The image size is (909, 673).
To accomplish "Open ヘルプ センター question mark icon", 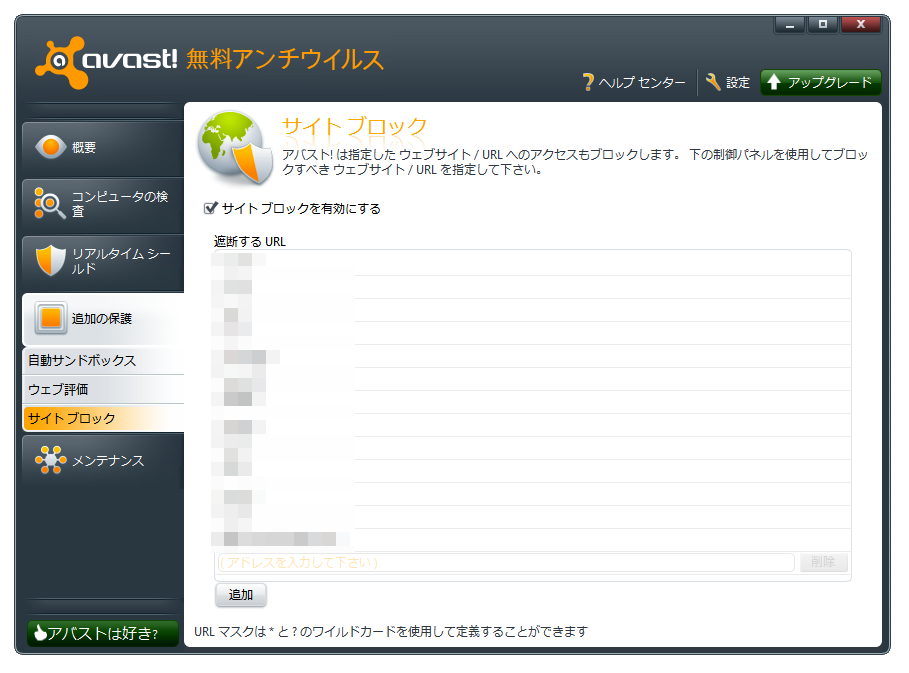I will [588, 82].
